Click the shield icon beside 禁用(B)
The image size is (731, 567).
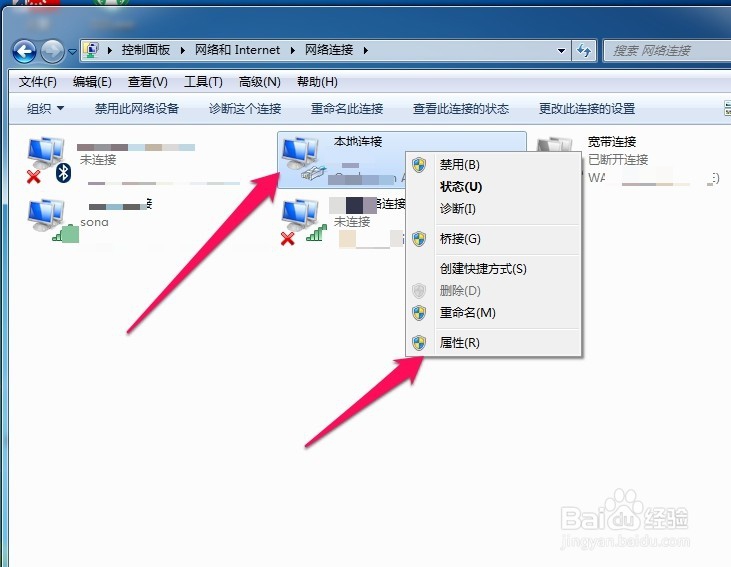(x=419, y=165)
